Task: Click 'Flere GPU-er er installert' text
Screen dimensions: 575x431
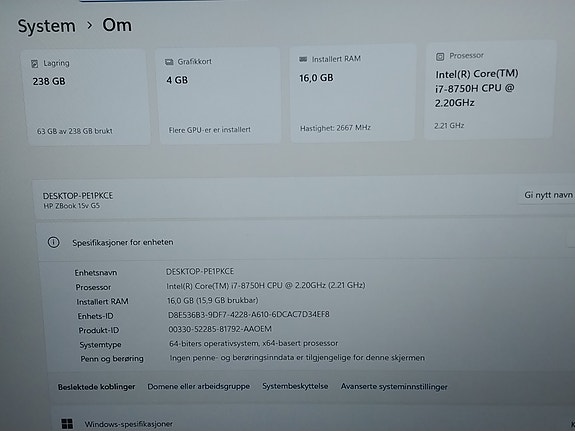Action: [x=210, y=129]
